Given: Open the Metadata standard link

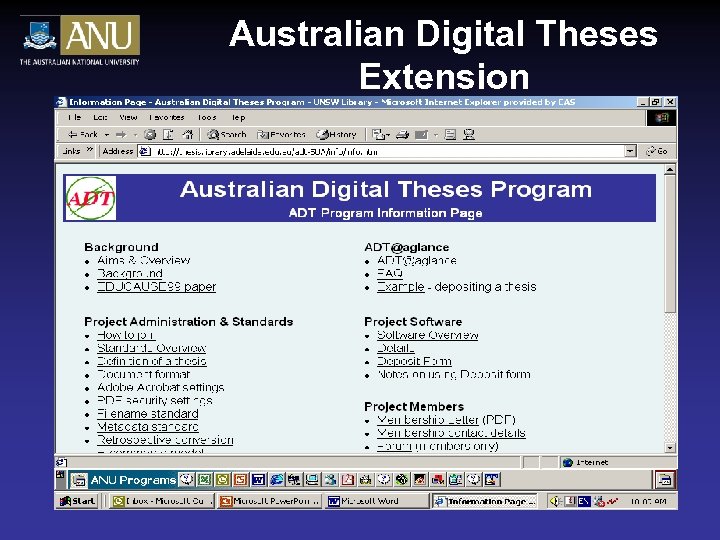Looking at the screenshot, I should coord(148,427).
